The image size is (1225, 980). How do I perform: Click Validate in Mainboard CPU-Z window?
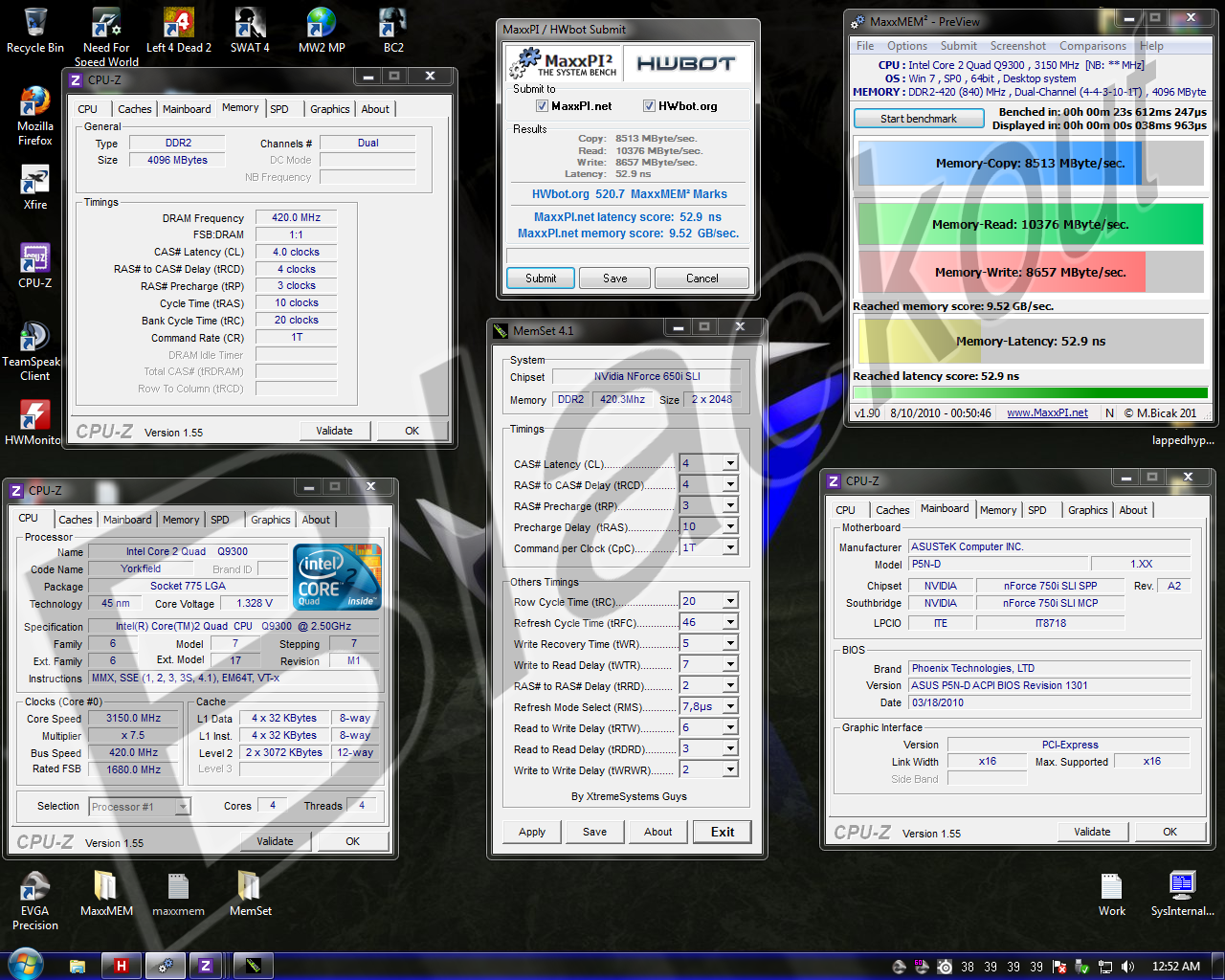1092,832
